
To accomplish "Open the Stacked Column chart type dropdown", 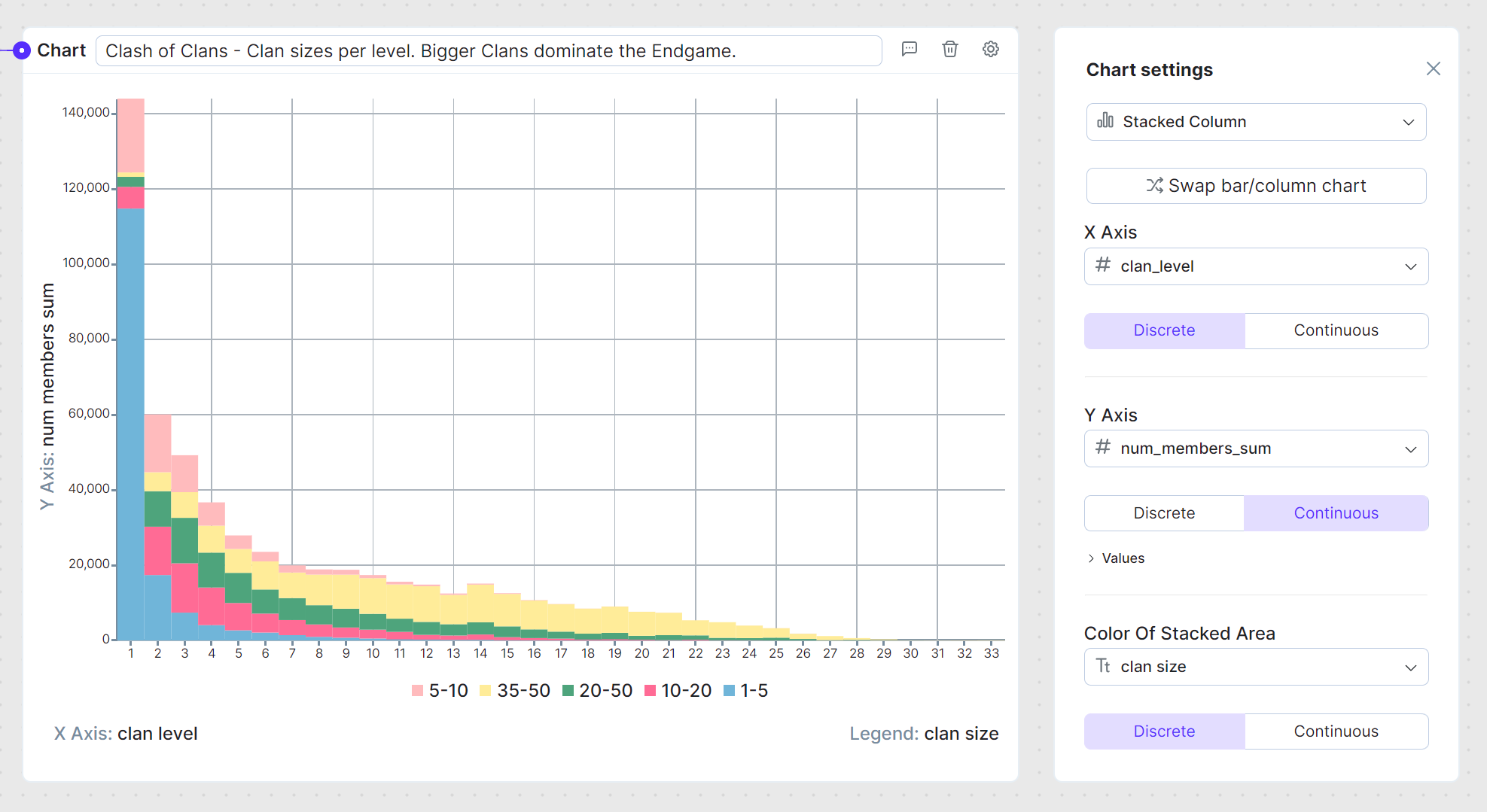I will click(x=1256, y=122).
